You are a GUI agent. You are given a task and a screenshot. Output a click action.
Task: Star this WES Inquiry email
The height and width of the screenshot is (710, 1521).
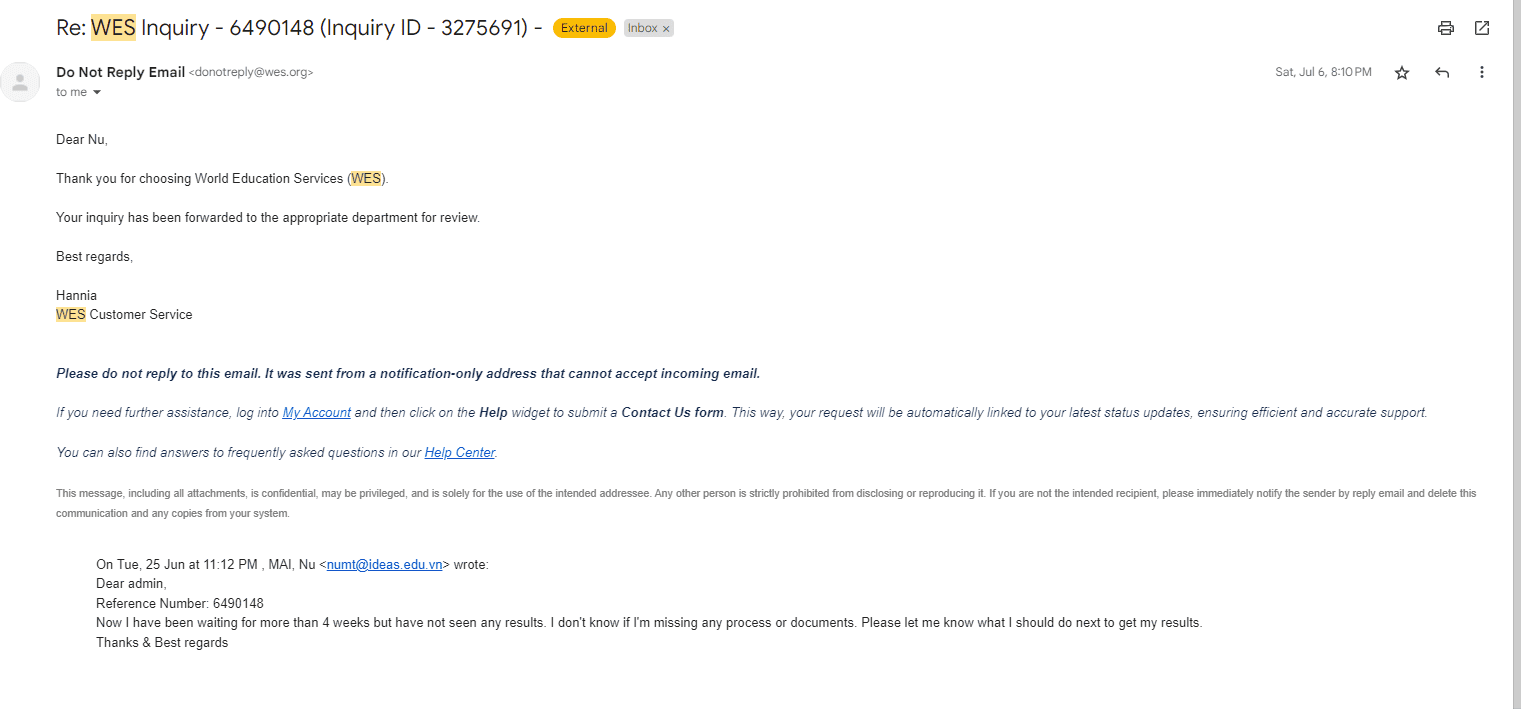click(1402, 72)
